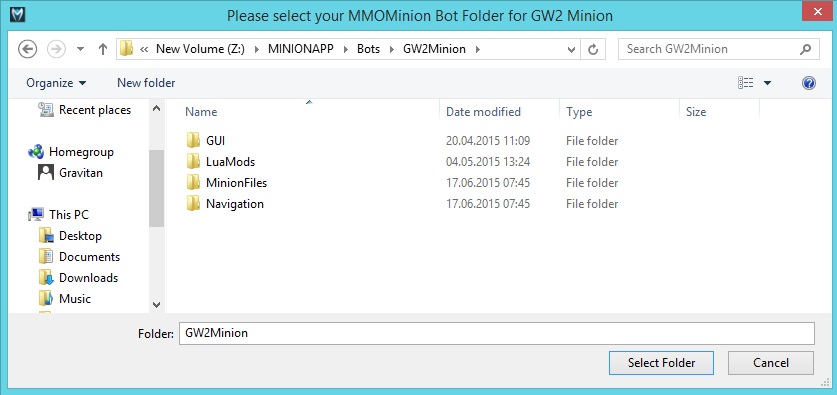Image resolution: width=837 pixels, height=395 pixels.
Task: Click the MinionFiles folder name
Action: 236,183
